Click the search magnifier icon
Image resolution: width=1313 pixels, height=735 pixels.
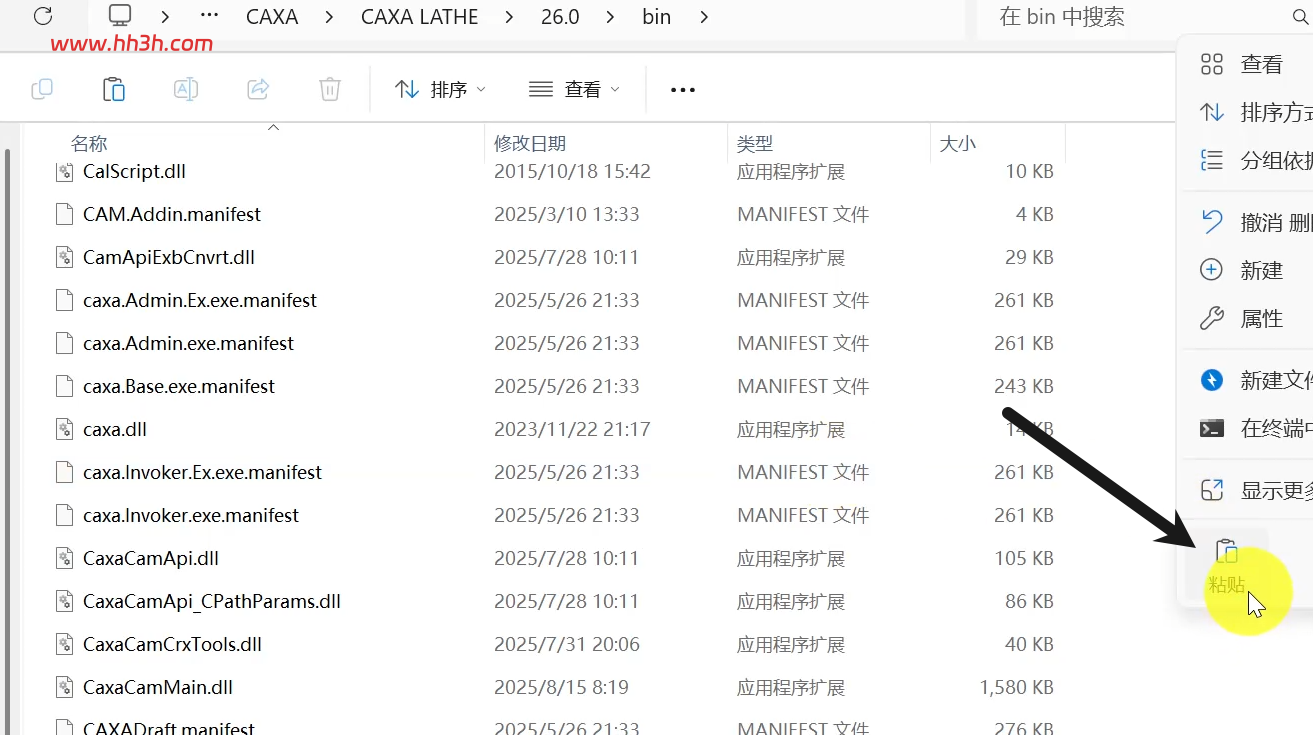(x=1300, y=17)
